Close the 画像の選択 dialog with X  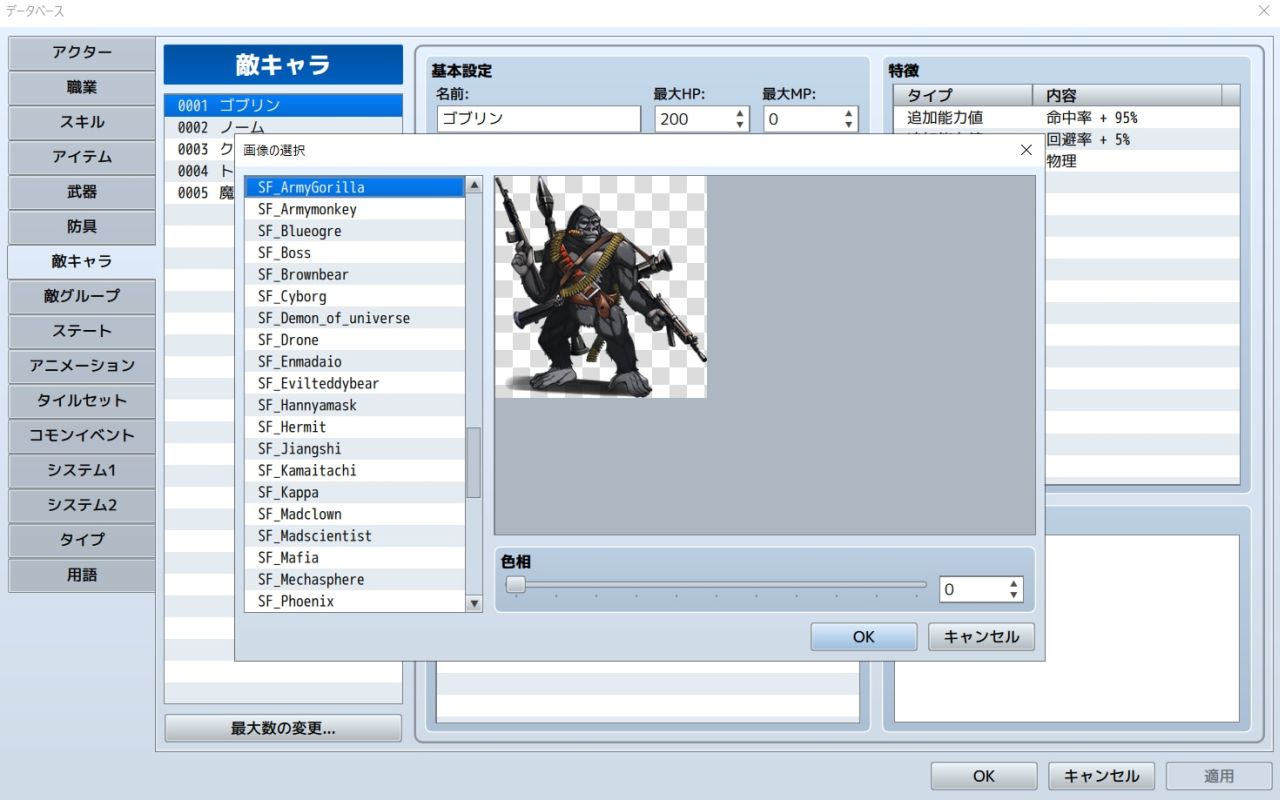coord(1025,150)
